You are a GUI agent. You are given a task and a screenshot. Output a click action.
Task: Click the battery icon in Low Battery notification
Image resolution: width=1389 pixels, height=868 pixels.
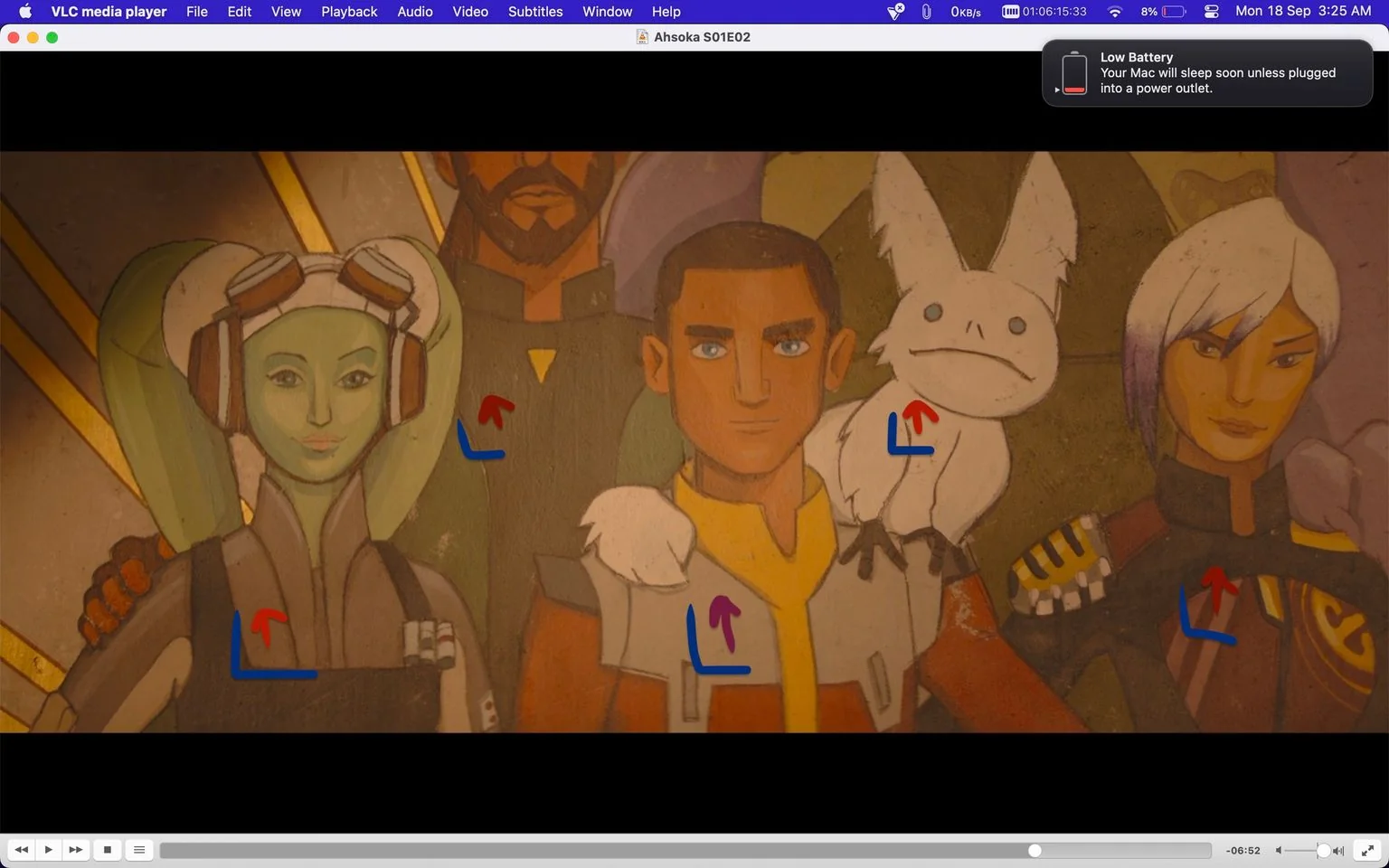click(x=1074, y=73)
